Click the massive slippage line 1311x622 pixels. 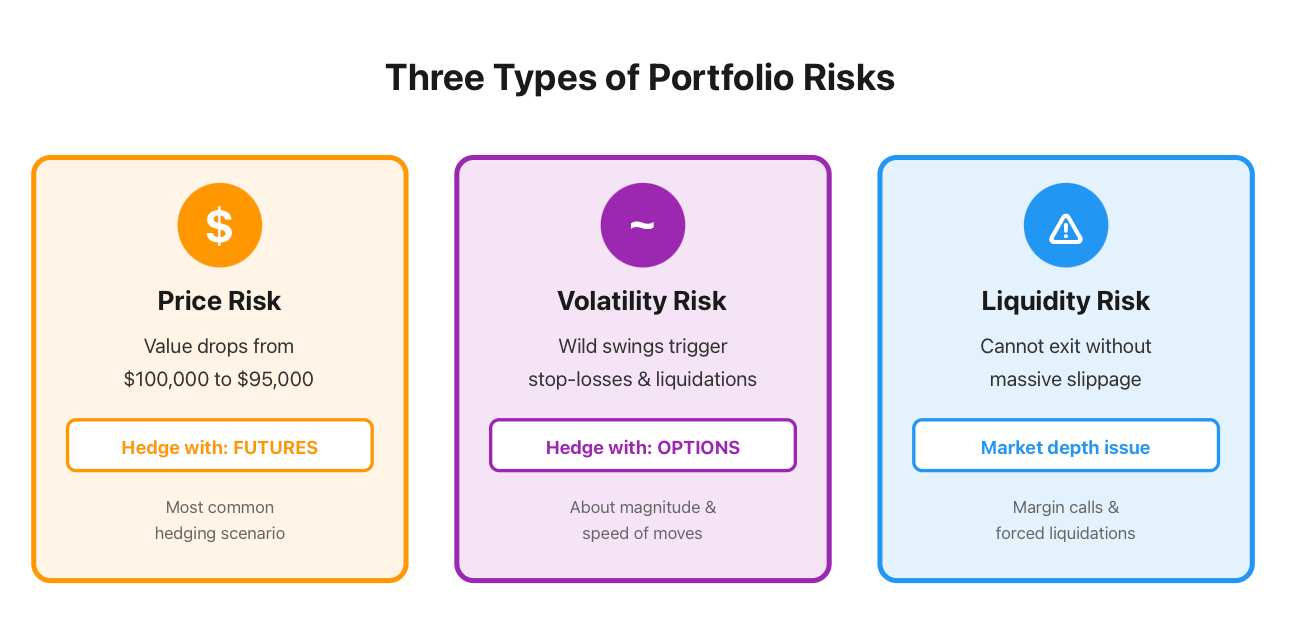click(1066, 379)
